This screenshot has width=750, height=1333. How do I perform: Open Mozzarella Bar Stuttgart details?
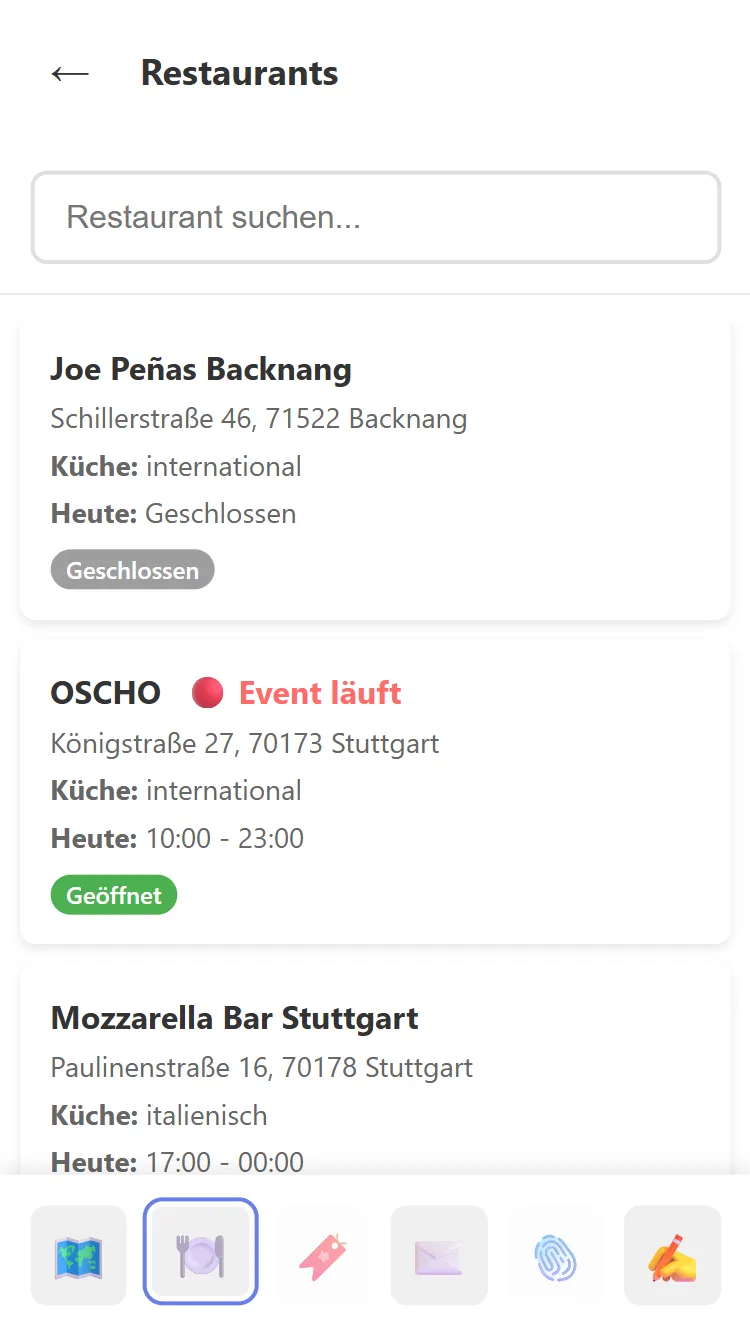click(x=234, y=1018)
